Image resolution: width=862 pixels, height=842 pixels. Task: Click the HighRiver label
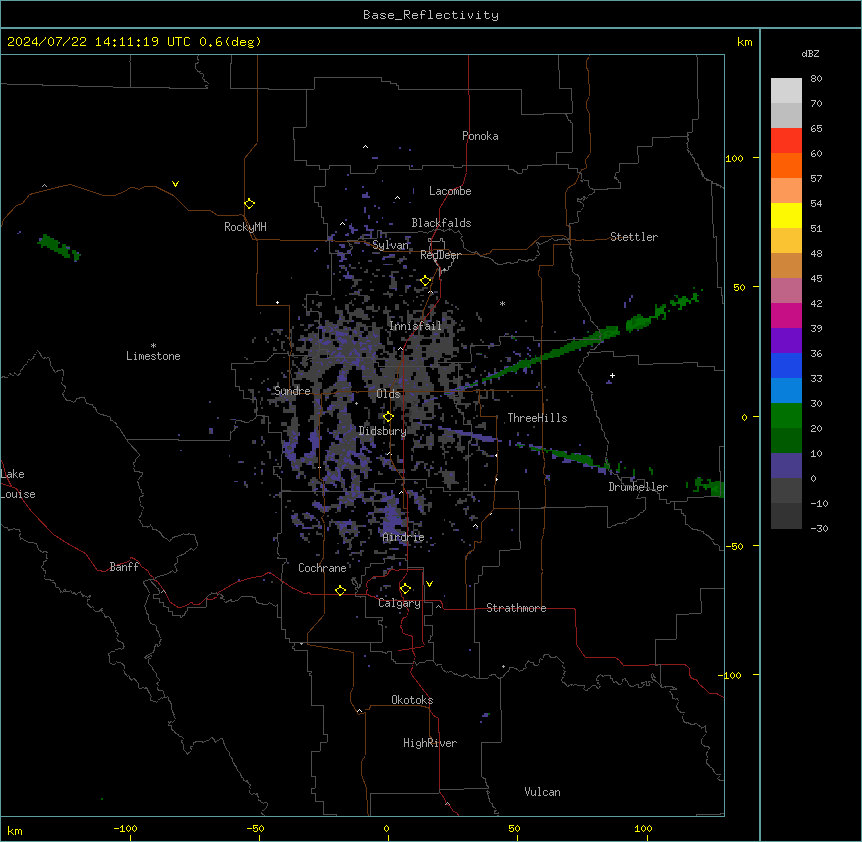point(430,743)
